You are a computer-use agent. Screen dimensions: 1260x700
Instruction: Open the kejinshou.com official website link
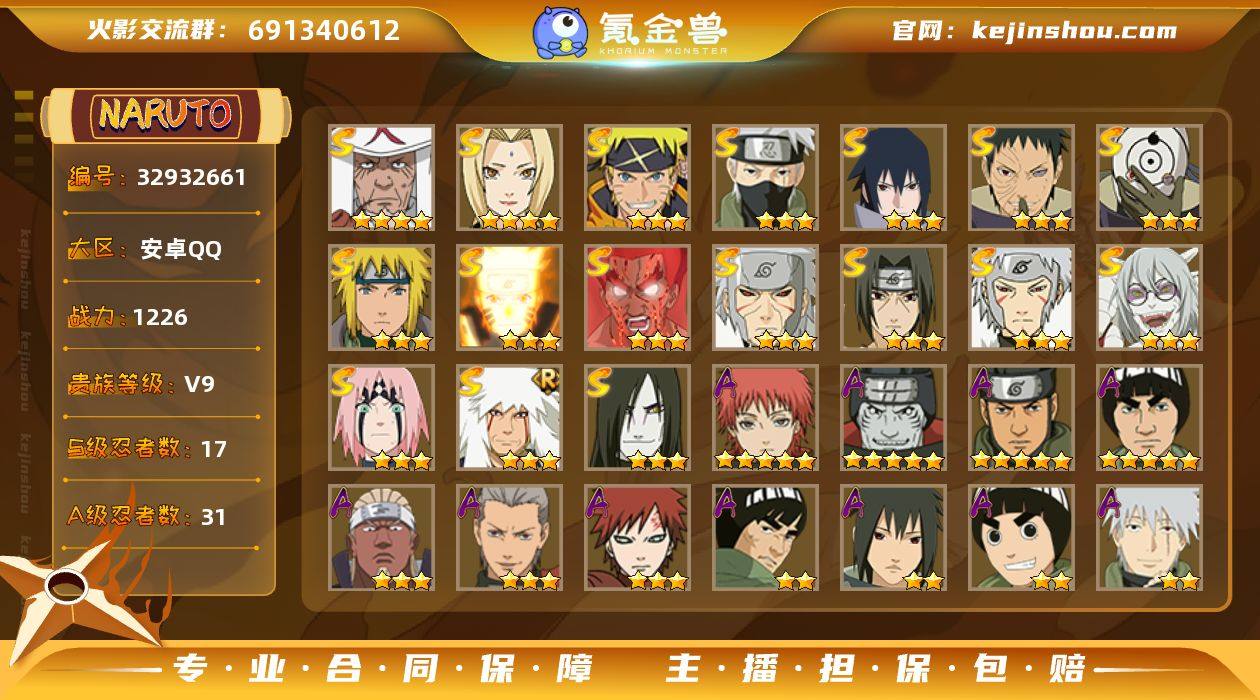[x=1034, y=30]
